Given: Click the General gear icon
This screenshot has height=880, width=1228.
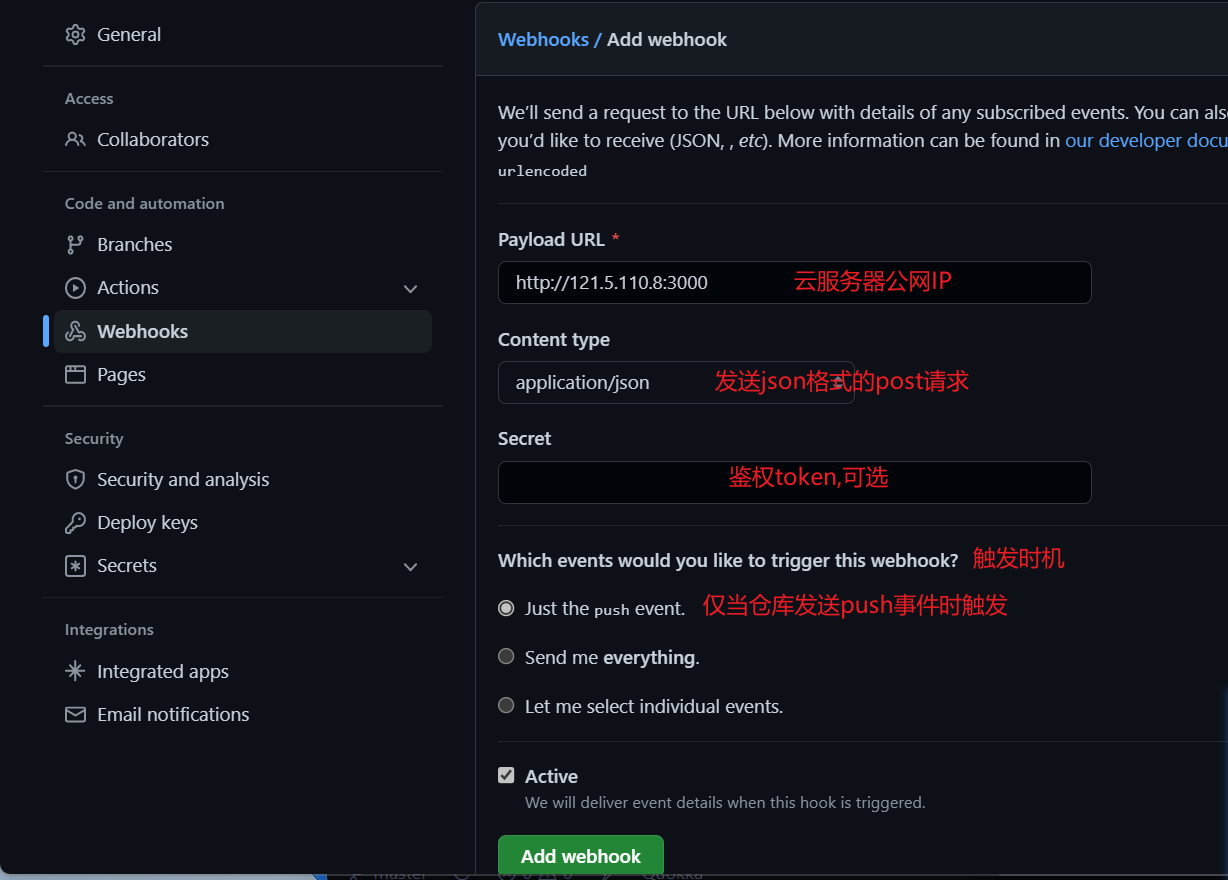Looking at the screenshot, I should coord(75,35).
